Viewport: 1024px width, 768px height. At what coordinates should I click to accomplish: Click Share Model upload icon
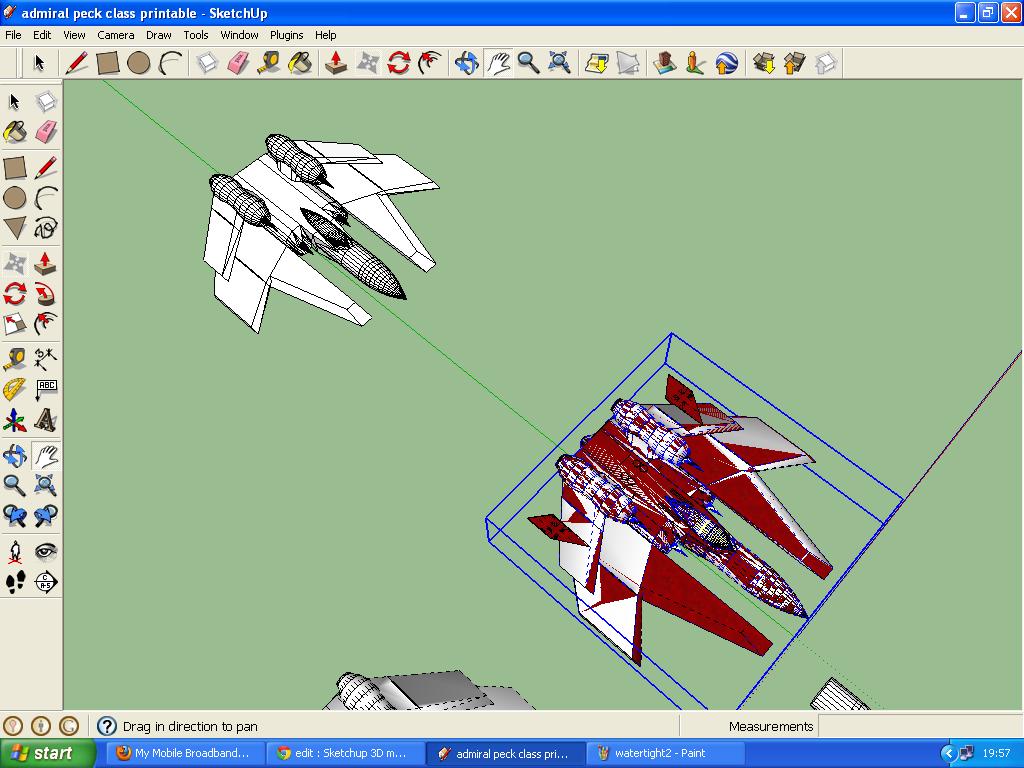pyautogui.click(x=795, y=63)
